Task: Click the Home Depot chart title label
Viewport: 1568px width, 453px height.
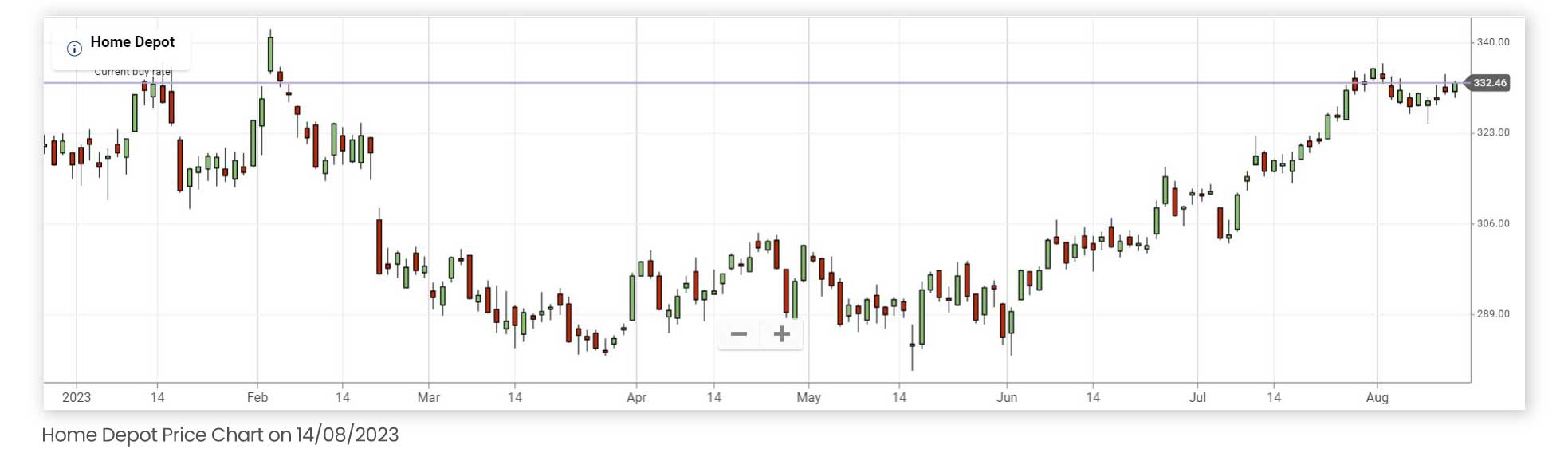Action: 132,42
